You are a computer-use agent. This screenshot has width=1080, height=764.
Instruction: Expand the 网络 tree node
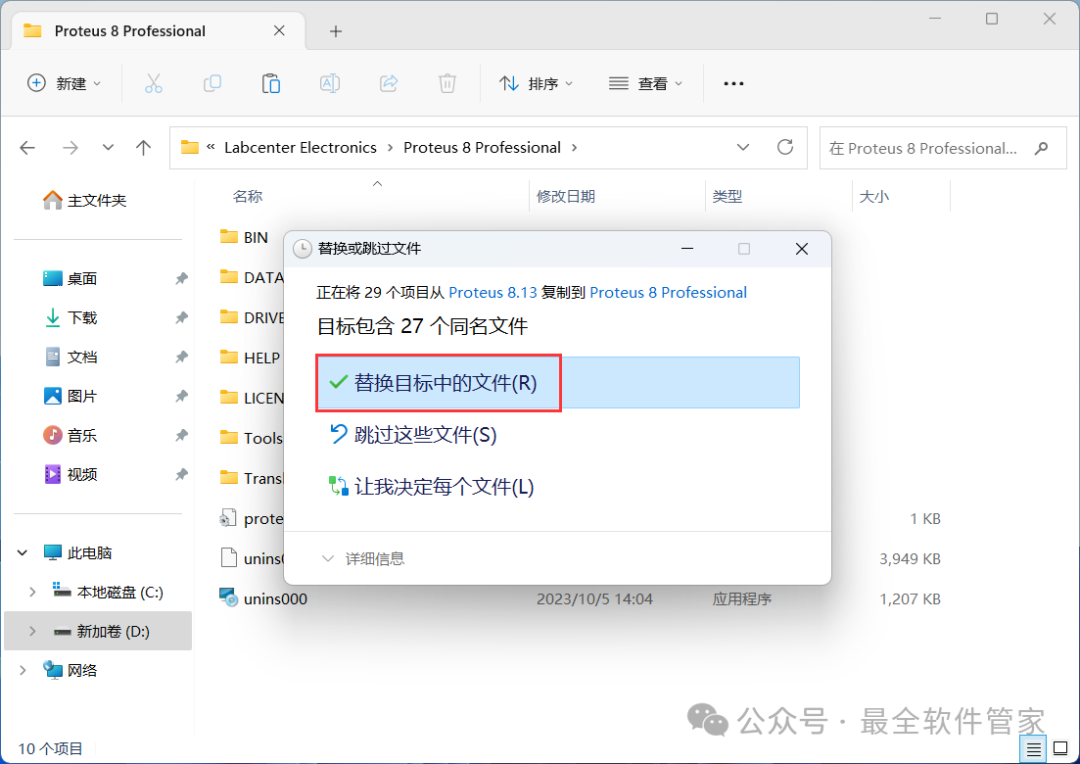click(x=22, y=670)
